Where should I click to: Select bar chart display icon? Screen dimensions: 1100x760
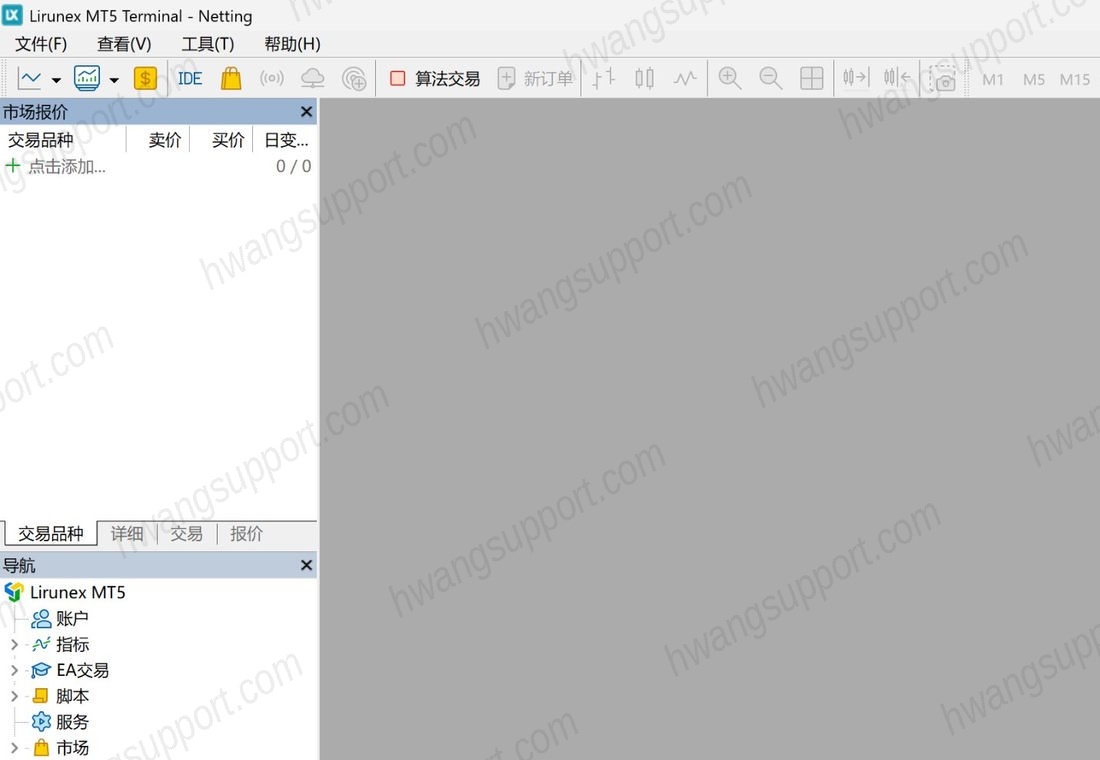(603, 78)
